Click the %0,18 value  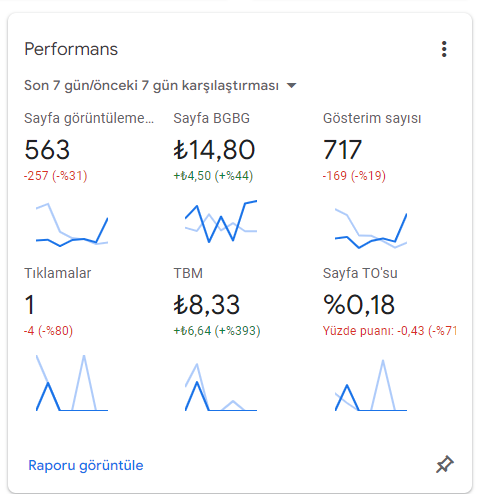click(x=359, y=305)
